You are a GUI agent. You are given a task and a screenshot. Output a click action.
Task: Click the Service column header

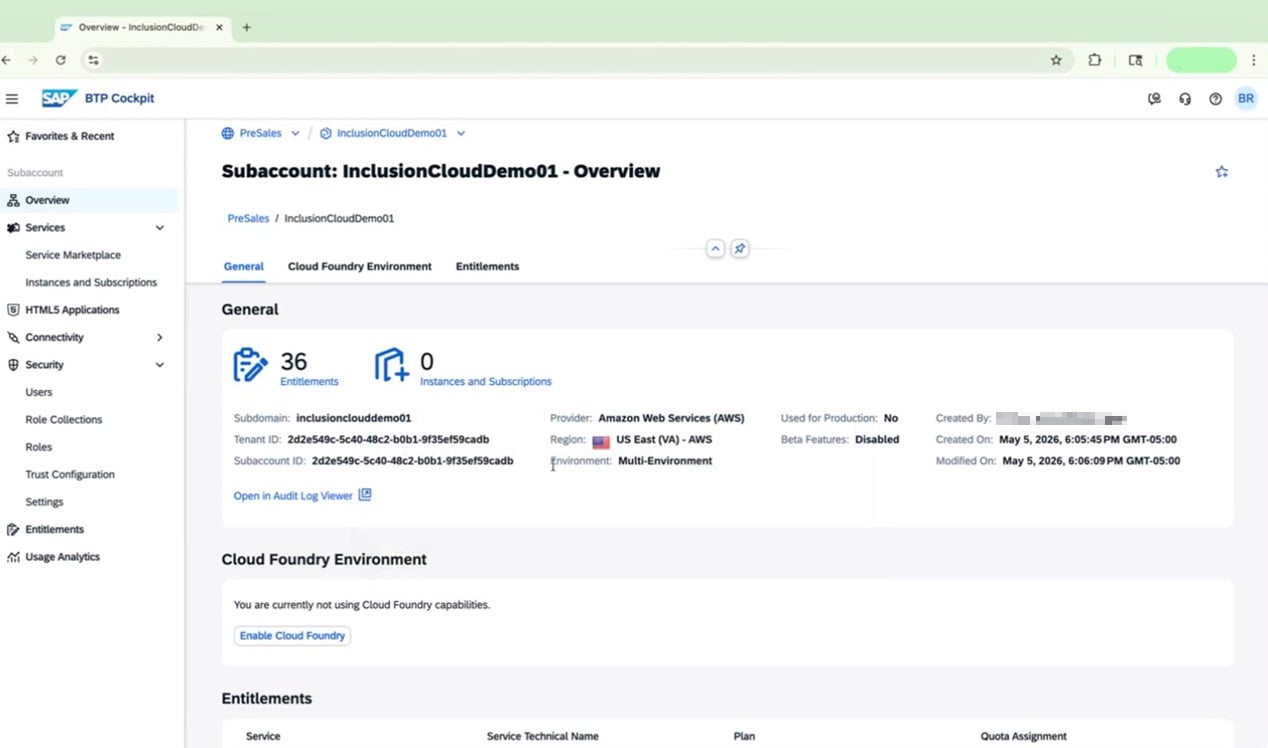click(x=263, y=736)
